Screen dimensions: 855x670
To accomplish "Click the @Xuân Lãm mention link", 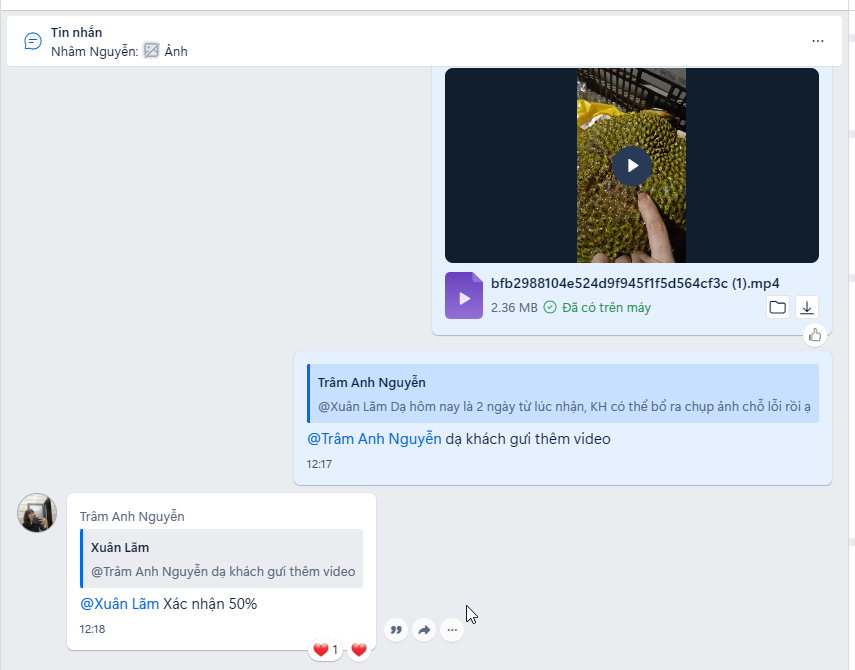I will point(119,604).
